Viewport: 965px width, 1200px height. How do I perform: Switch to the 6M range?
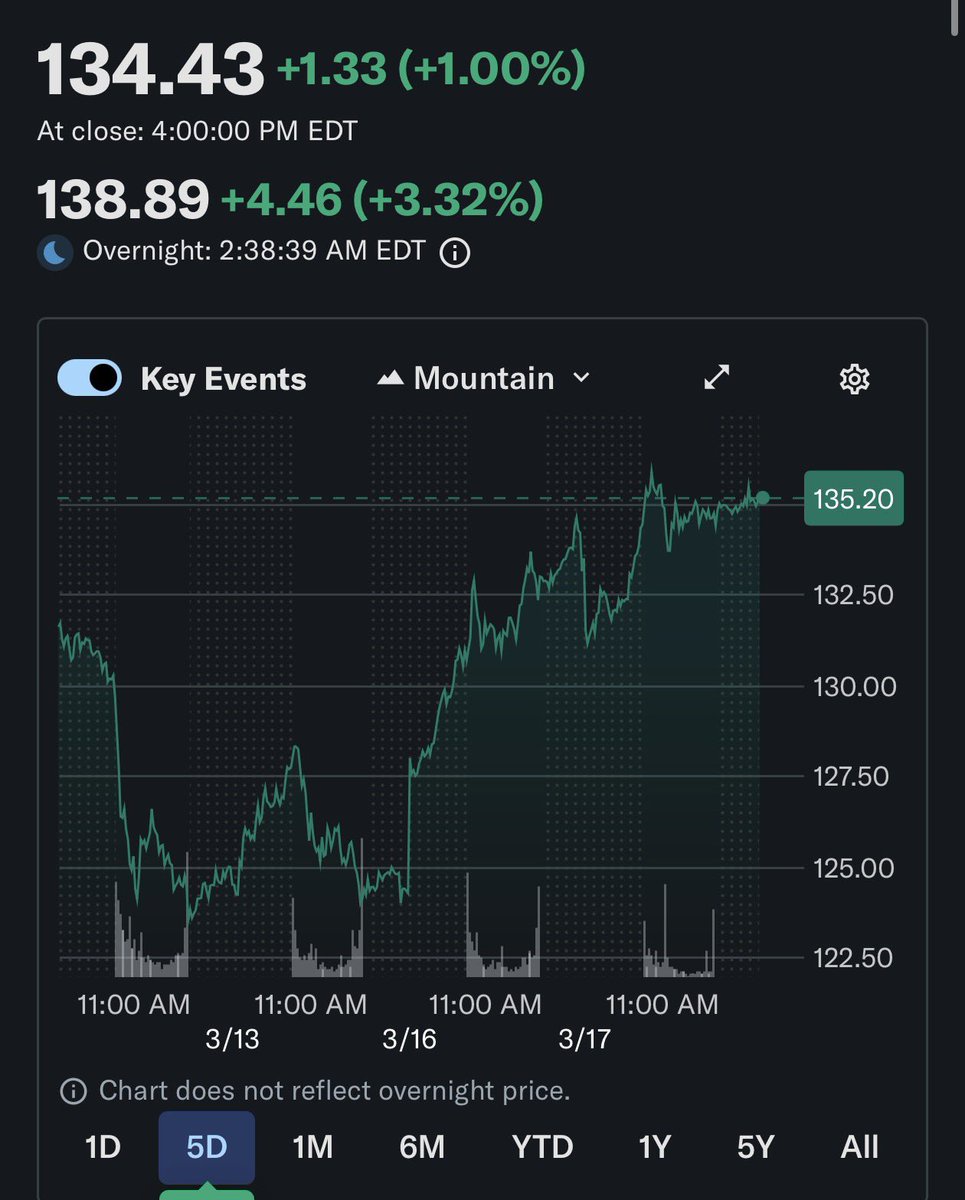[422, 1146]
